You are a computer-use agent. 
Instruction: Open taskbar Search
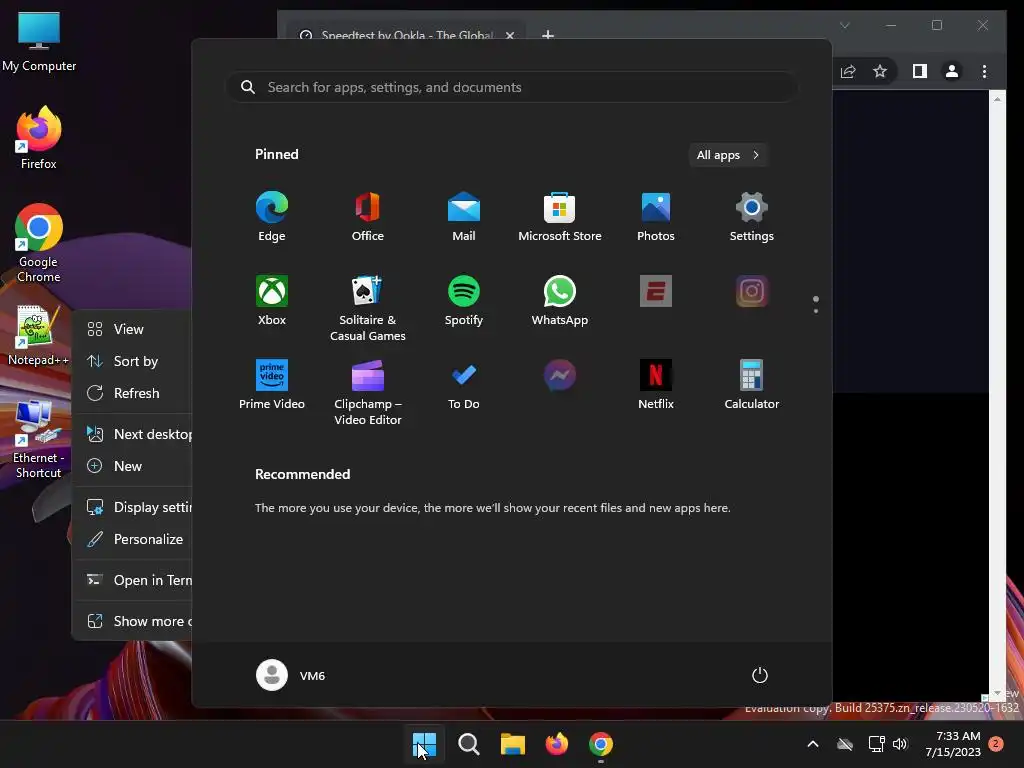[468, 744]
